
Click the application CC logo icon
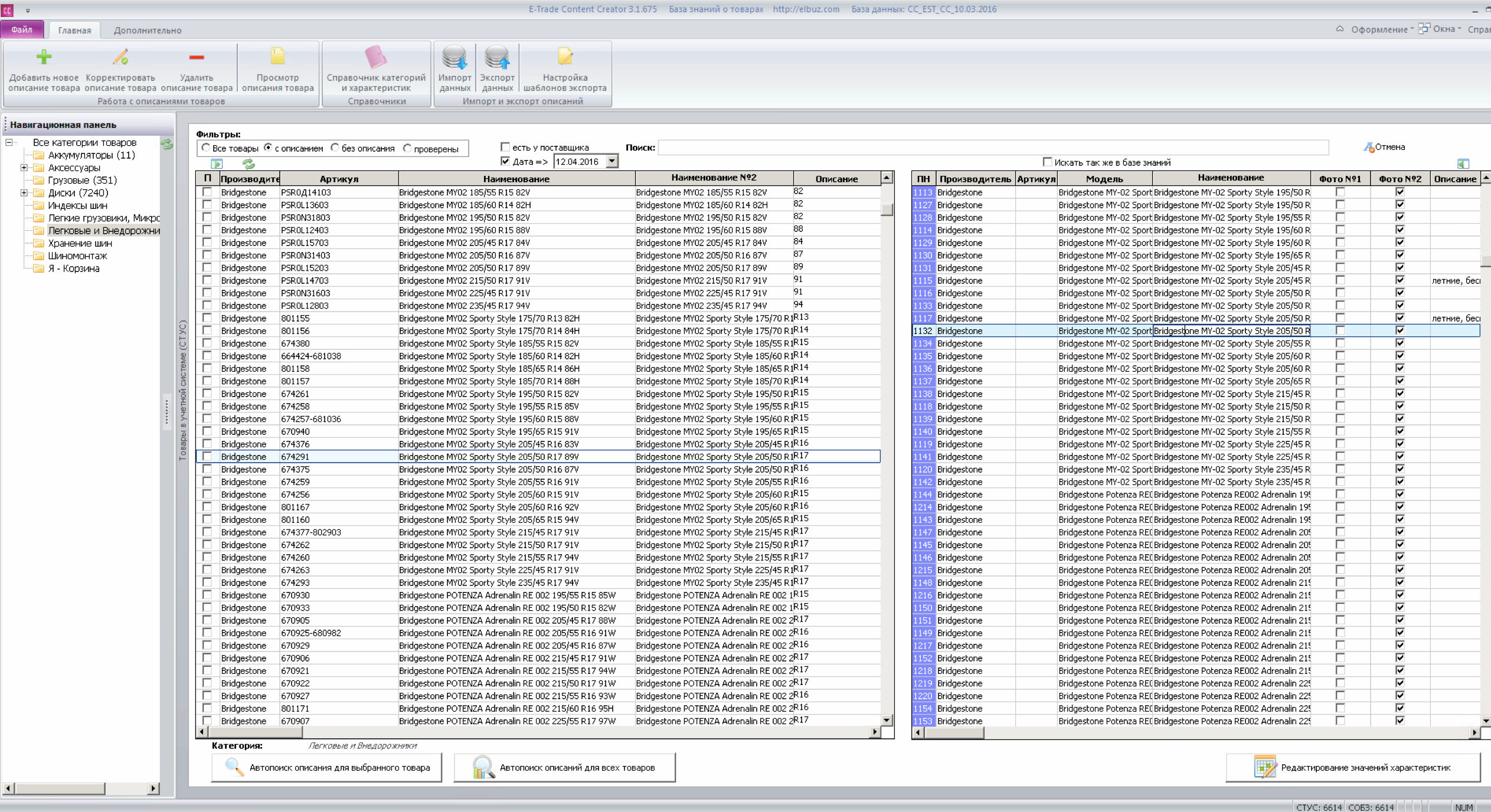pyautogui.click(x=7, y=10)
